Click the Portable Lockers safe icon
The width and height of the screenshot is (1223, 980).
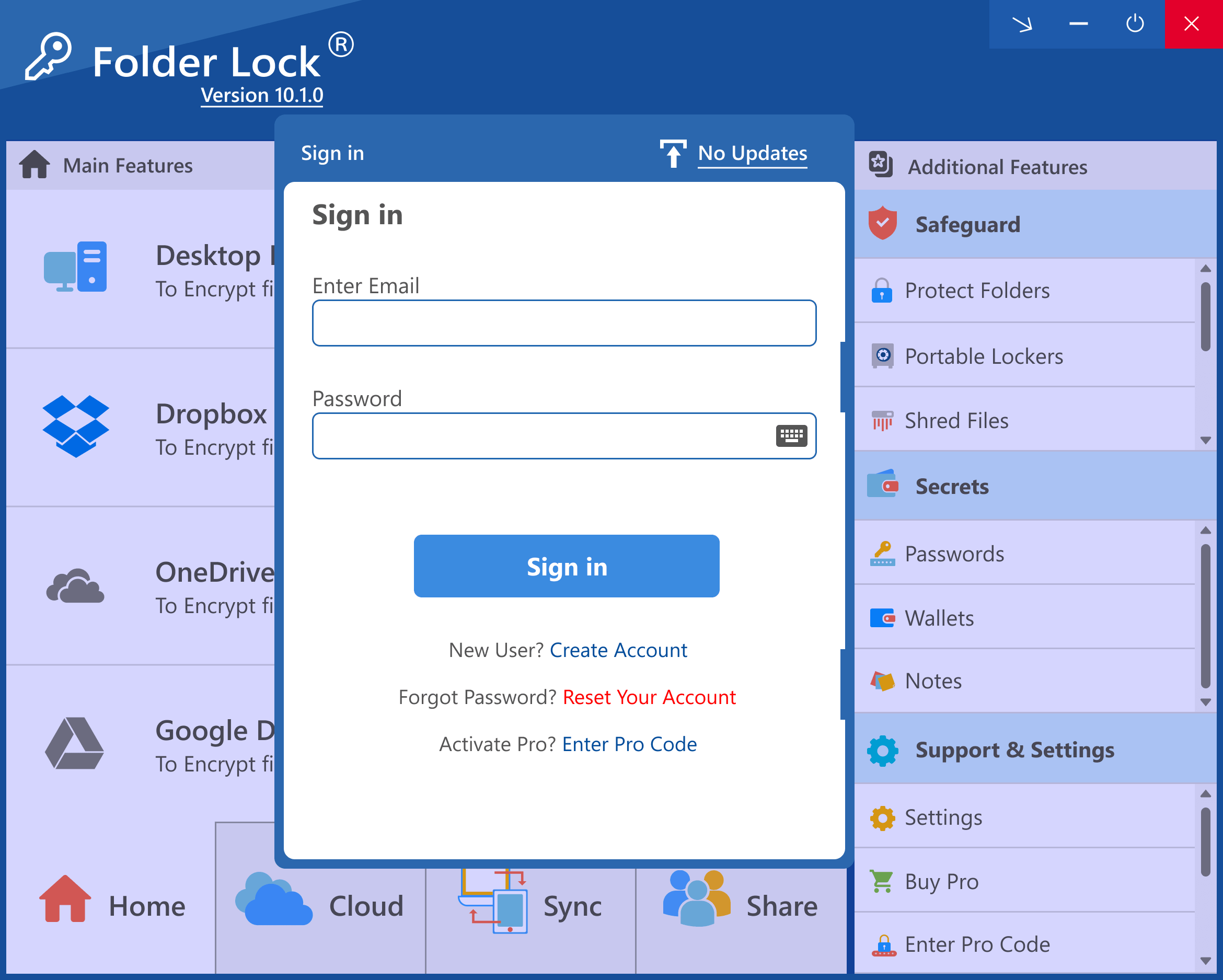pos(883,355)
